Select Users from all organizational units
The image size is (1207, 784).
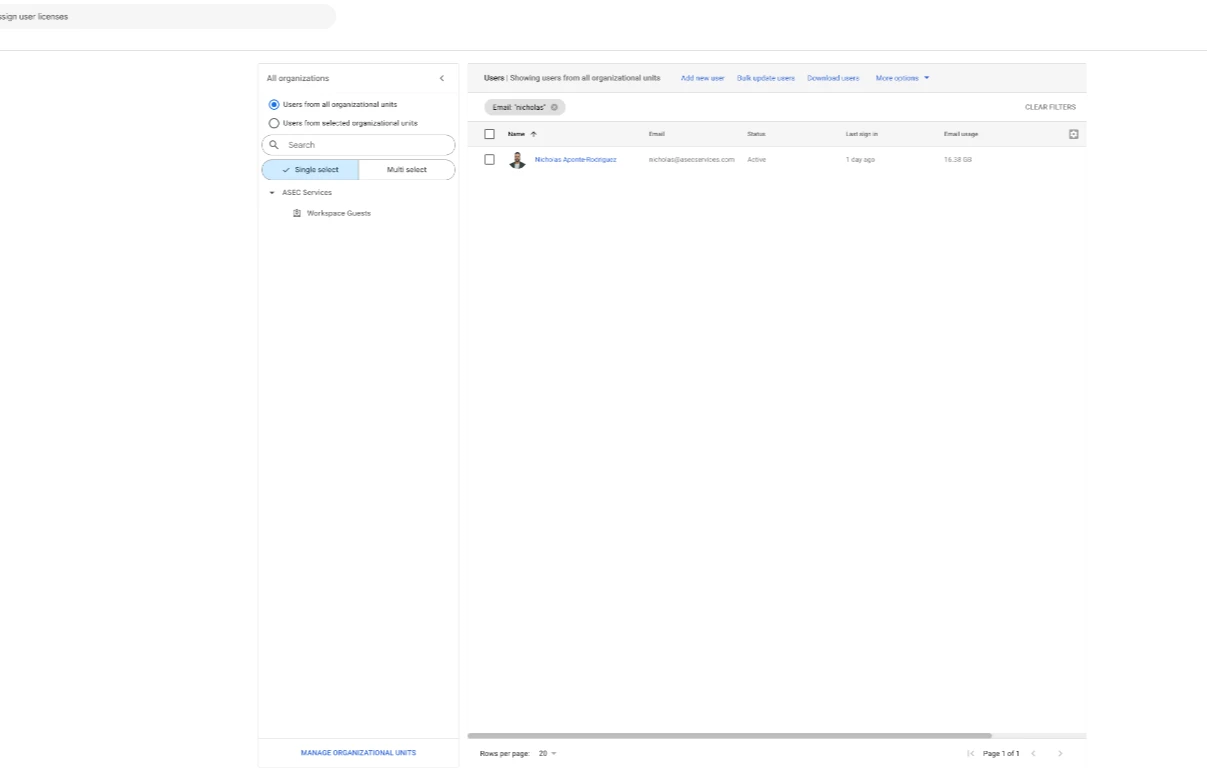(274, 104)
